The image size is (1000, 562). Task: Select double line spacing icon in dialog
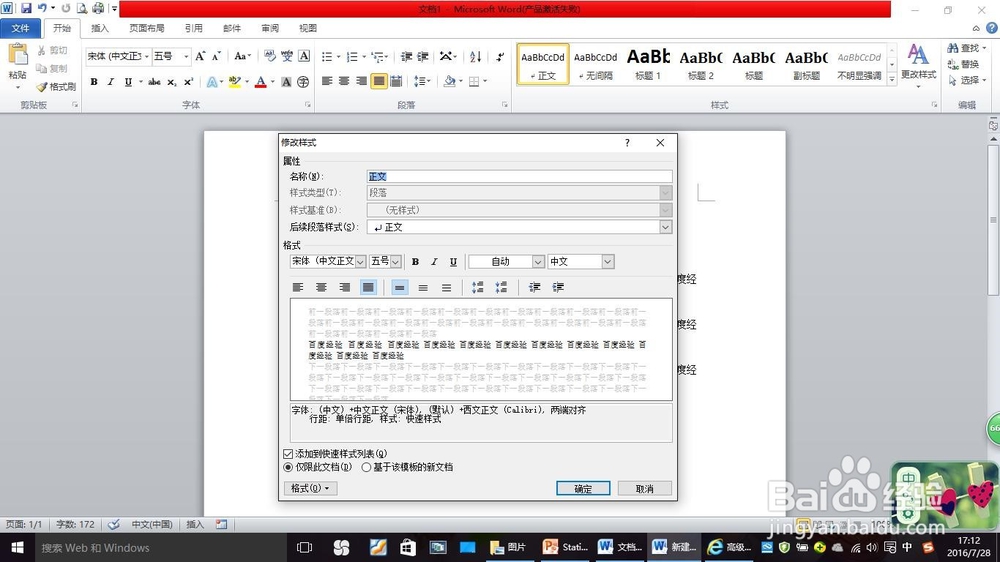click(446, 288)
